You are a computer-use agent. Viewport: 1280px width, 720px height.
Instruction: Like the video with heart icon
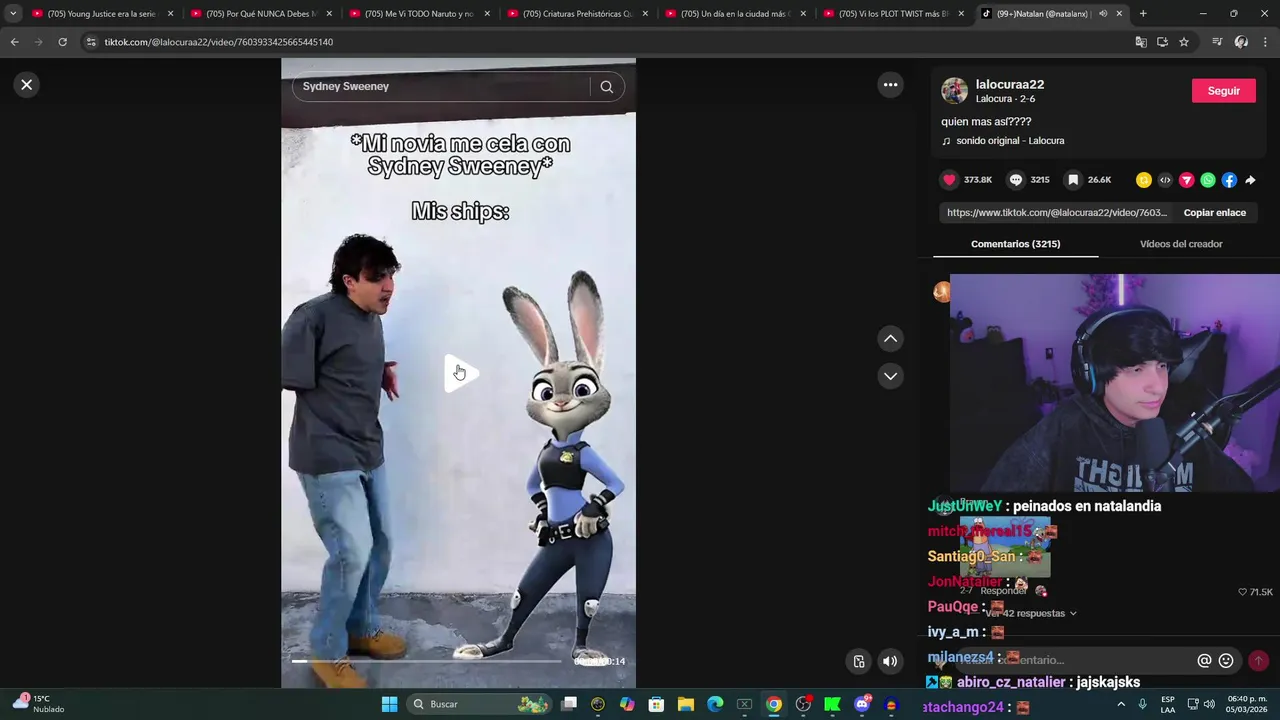pos(949,180)
